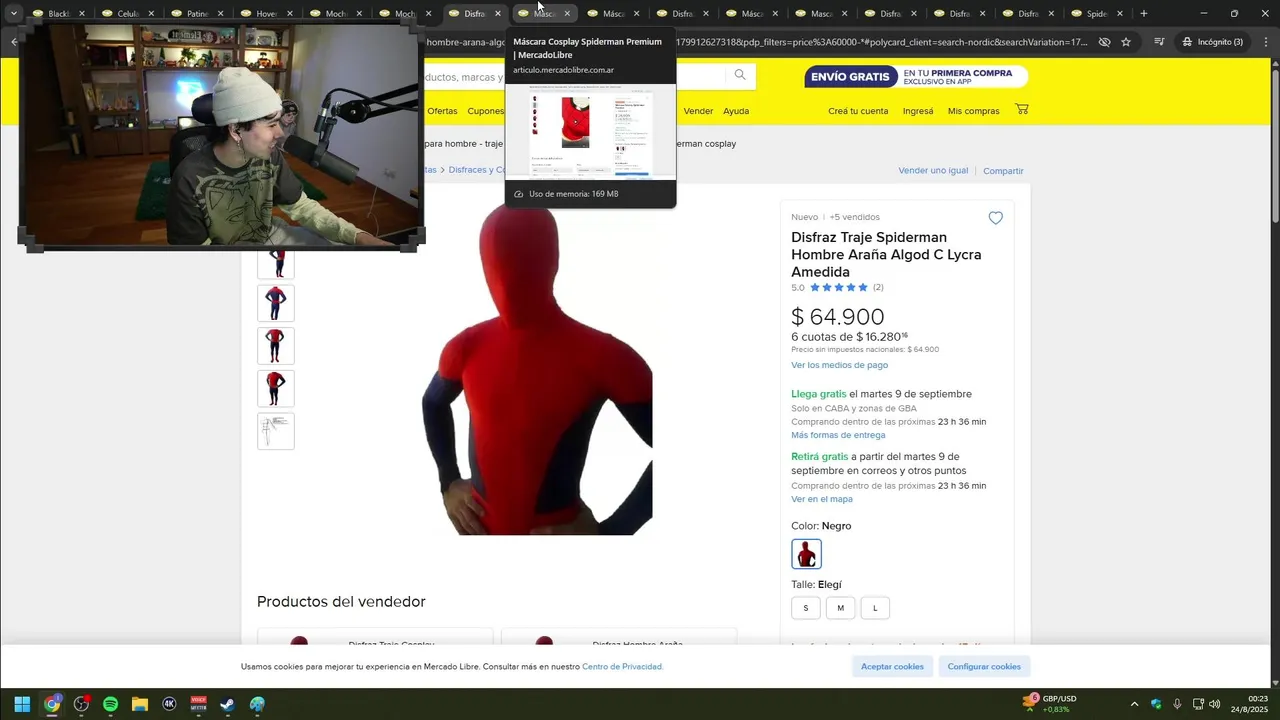Open the Ayuda menu item
1280x720 pixels.
(x=736, y=111)
